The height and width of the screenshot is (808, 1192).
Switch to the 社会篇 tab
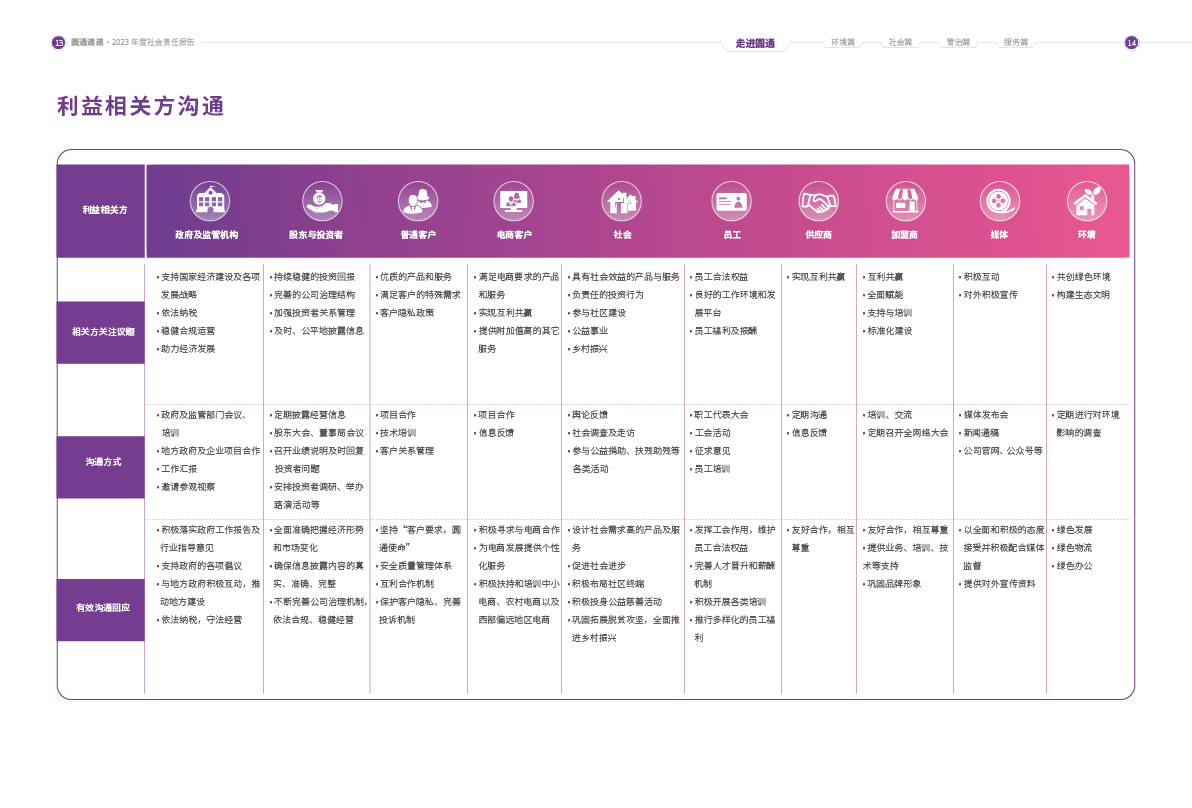click(900, 42)
